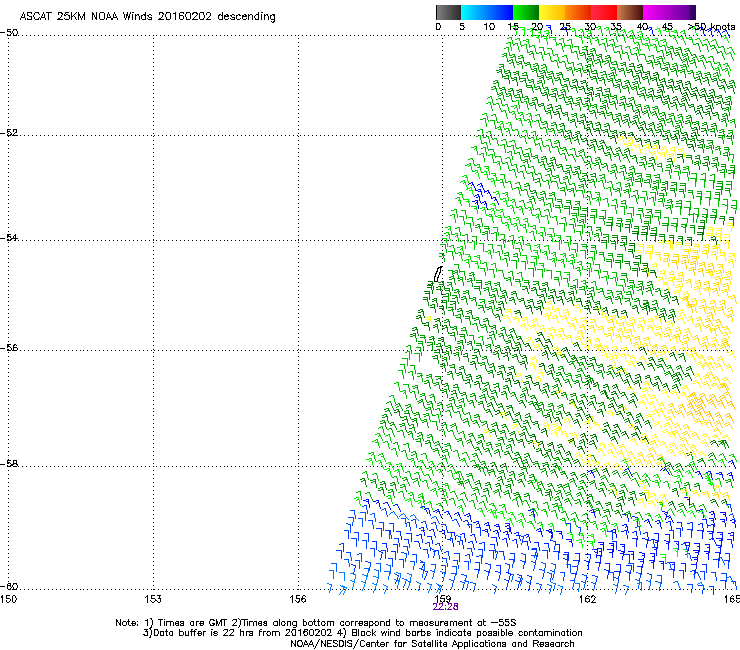This screenshot has height=650, width=740.
Task: Pick the gray 0-5 knot legend swatch
Action: point(448,12)
